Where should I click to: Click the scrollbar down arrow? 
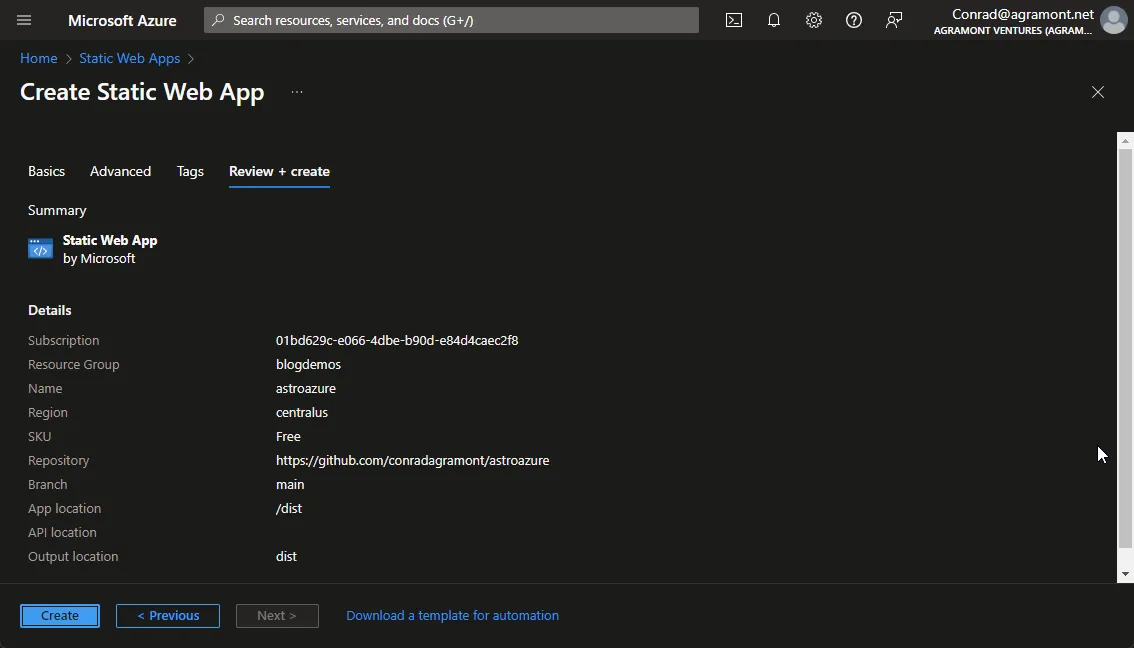1125,574
